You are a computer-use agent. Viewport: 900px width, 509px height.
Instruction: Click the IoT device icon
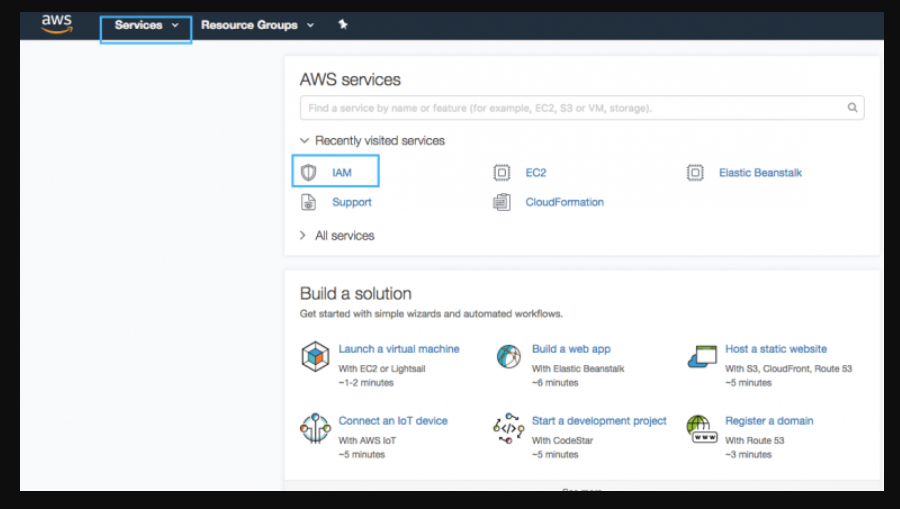coord(315,428)
